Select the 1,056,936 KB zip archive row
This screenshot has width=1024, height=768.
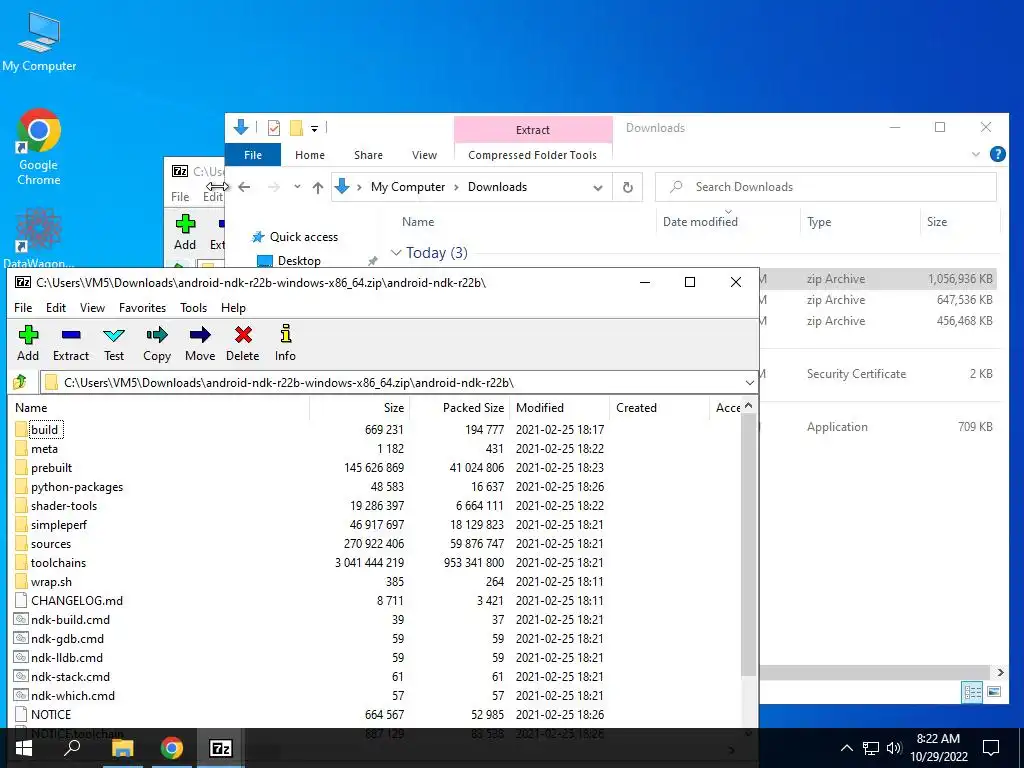click(878, 279)
